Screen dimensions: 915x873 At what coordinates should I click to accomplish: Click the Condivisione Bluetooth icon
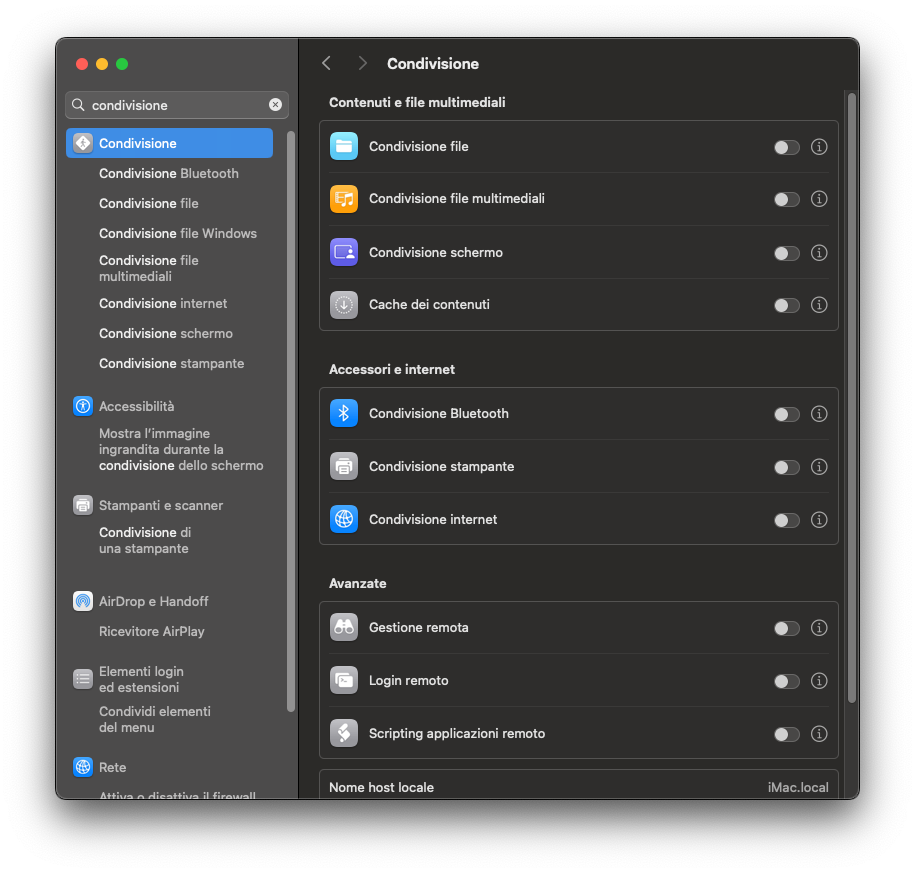point(344,413)
